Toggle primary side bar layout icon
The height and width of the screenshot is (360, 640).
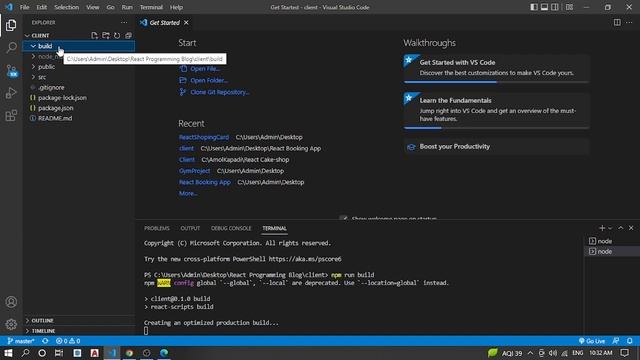point(534,7)
